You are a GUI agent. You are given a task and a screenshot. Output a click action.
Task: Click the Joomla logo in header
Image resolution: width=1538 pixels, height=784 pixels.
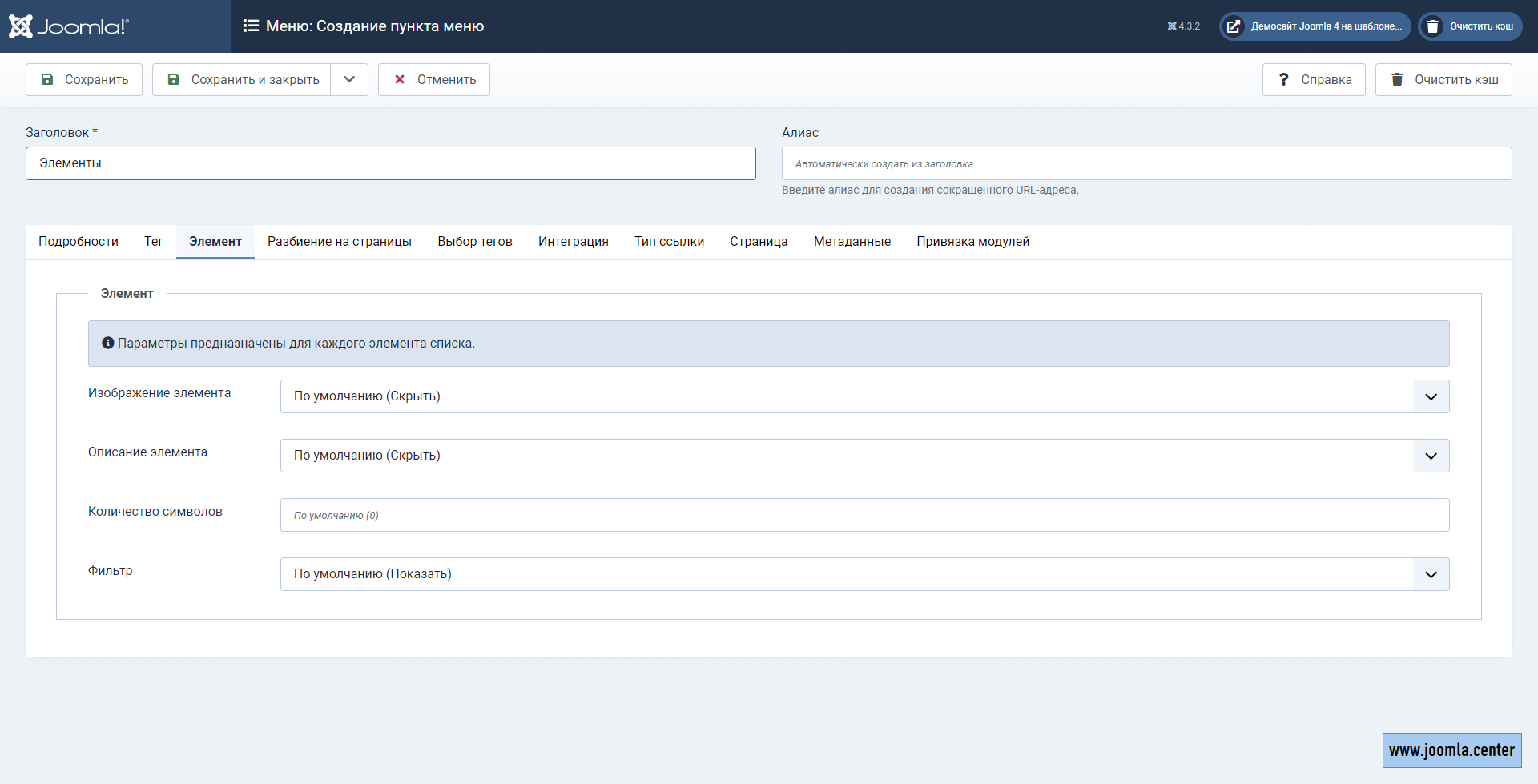[69, 26]
